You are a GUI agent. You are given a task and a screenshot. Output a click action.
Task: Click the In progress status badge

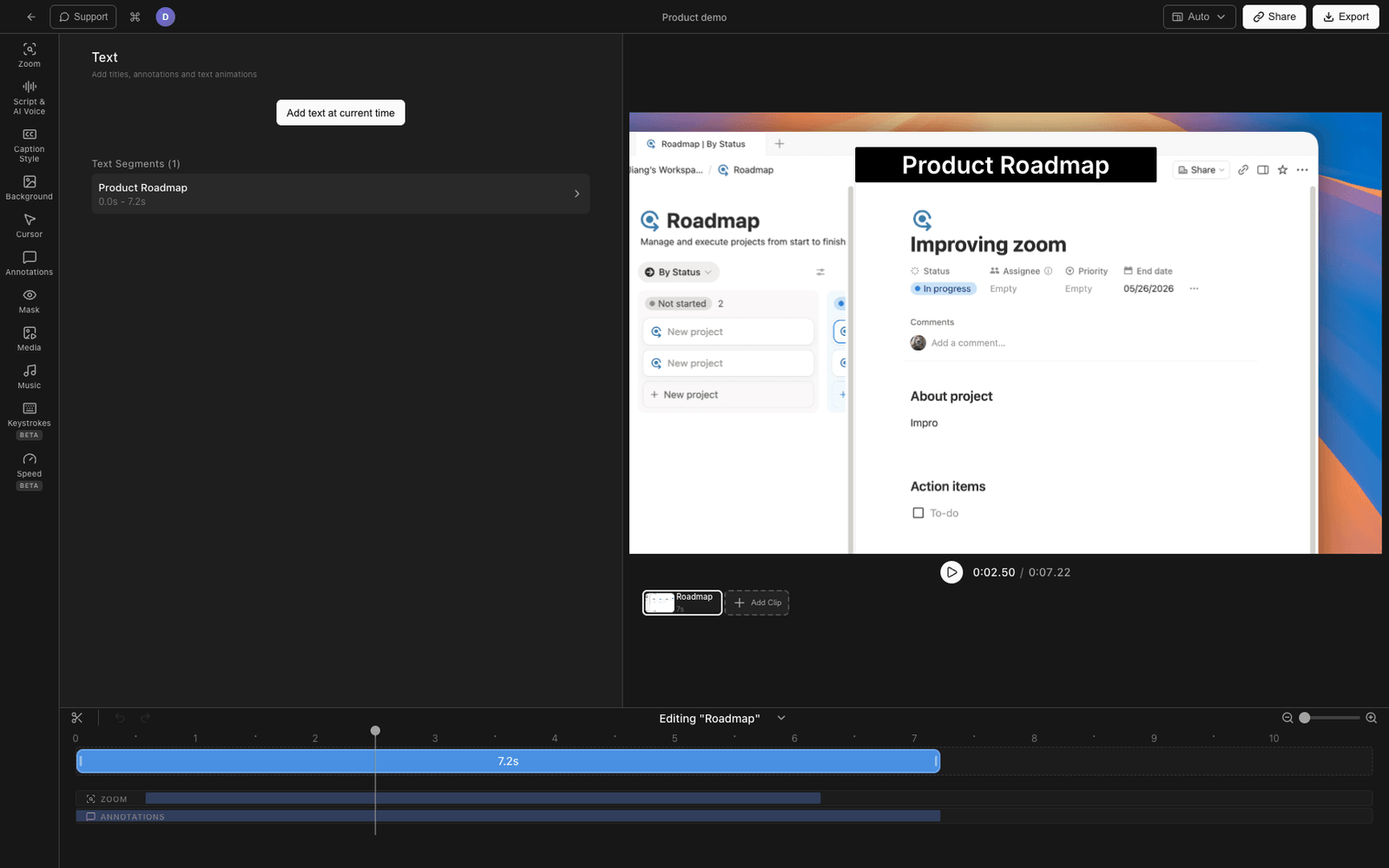pos(944,289)
